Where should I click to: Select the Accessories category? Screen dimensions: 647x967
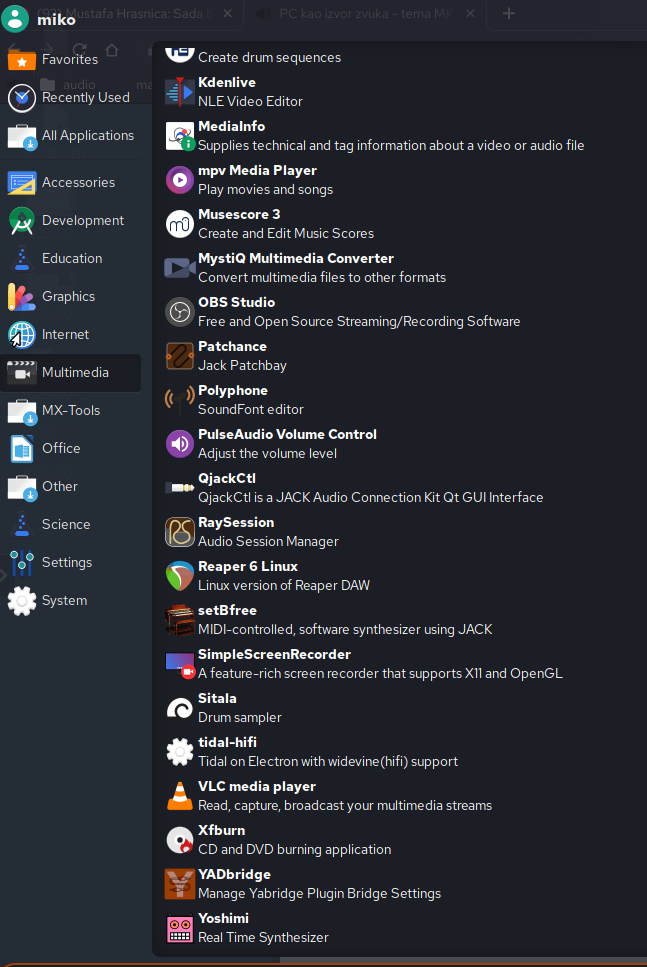[x=71, y=183]
